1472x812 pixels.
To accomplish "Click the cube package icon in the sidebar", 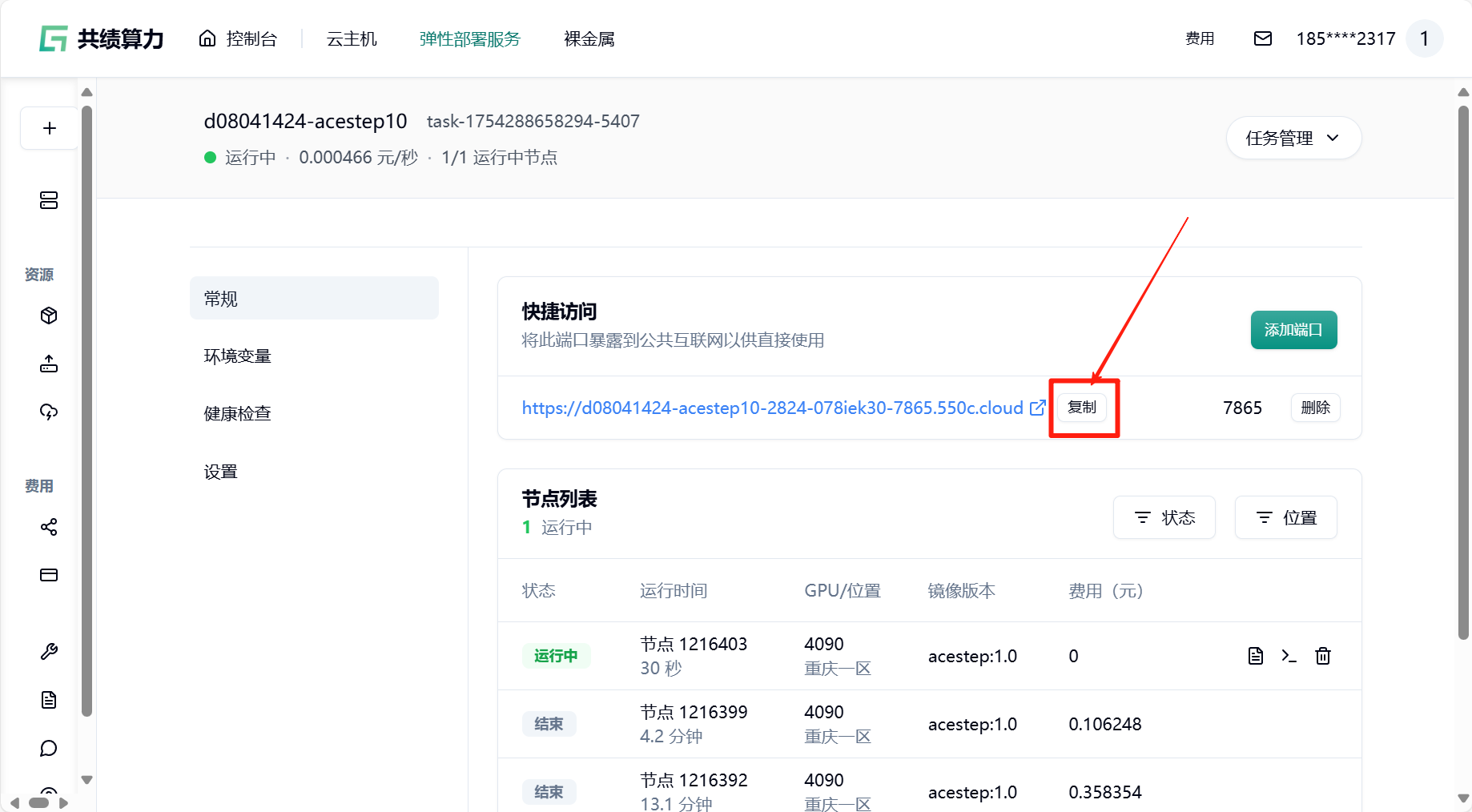I will click(x=49, y=316).
